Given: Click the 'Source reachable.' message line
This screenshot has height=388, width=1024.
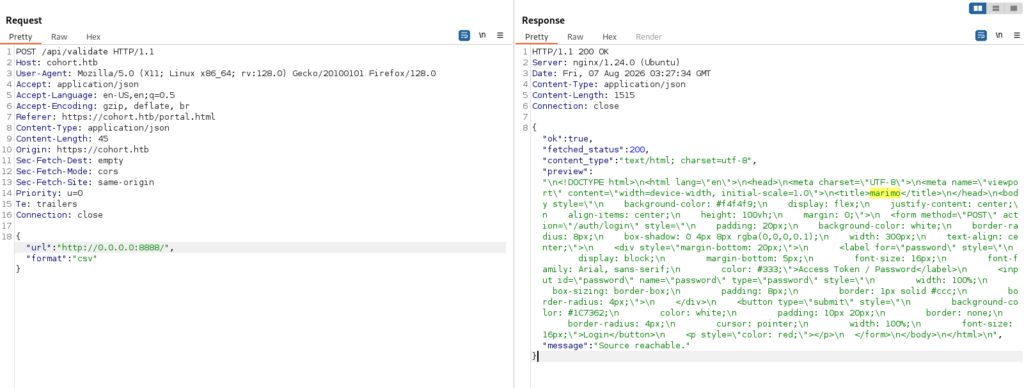Looking at the screenshot, I should coord(616,346).
